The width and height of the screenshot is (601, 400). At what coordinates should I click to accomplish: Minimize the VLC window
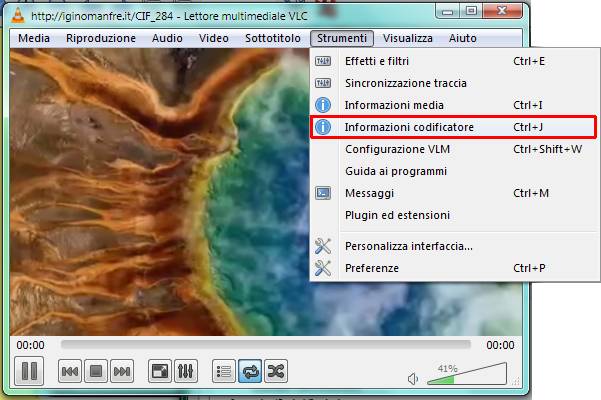point(447,11)
